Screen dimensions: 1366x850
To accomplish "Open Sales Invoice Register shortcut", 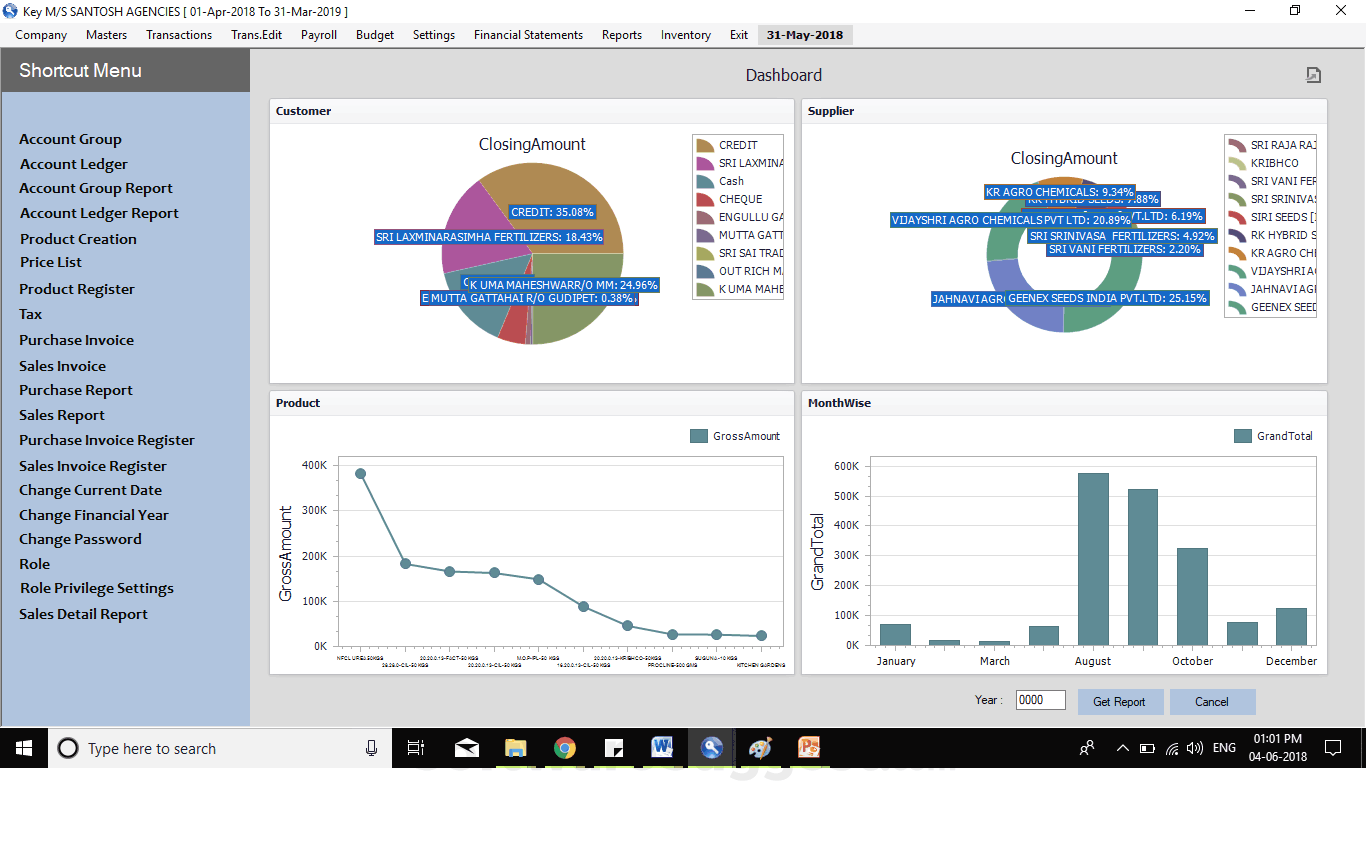I will pyautogui.click(x=93, y=466).
